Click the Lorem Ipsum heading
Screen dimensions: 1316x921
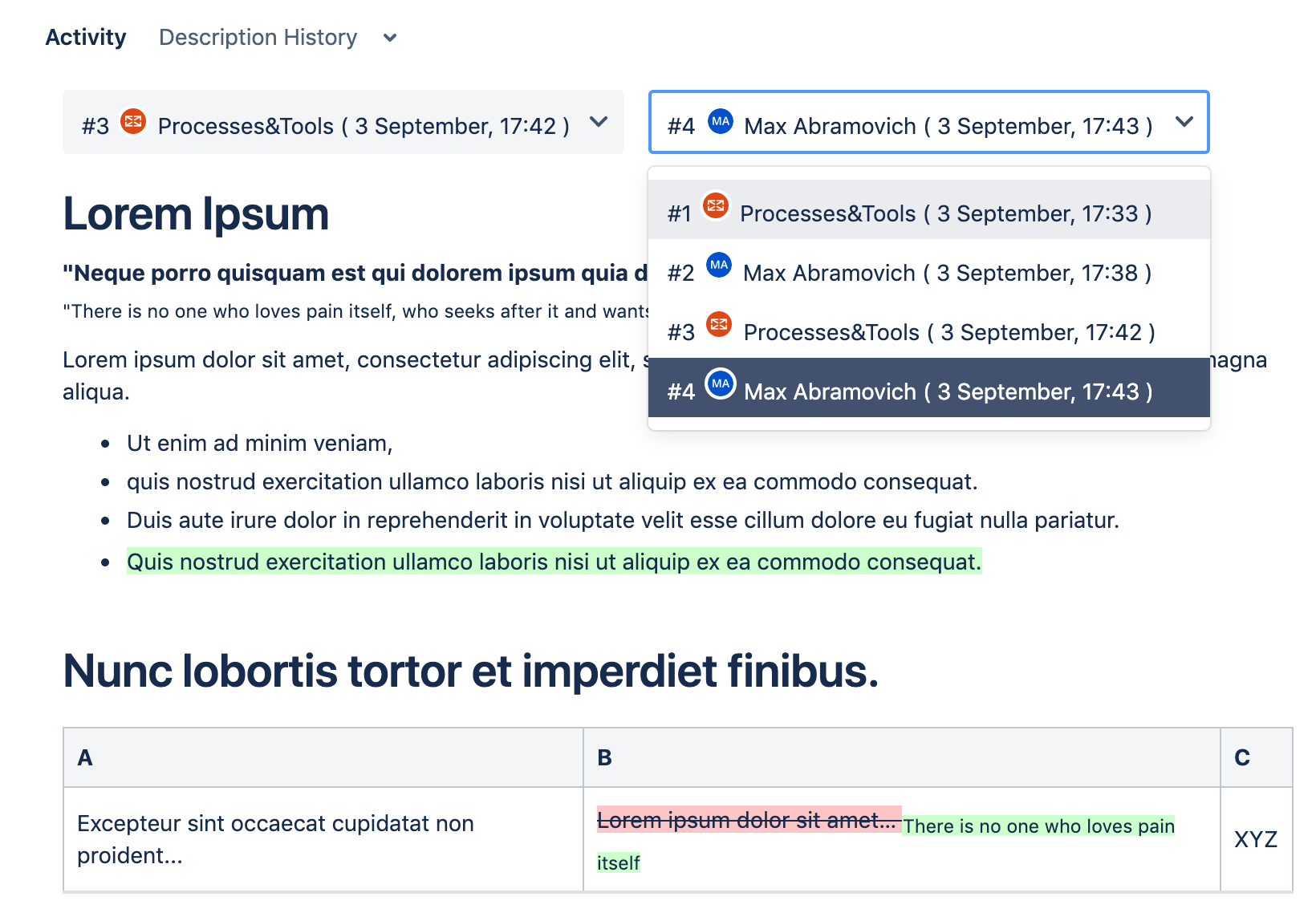[196, 214]
